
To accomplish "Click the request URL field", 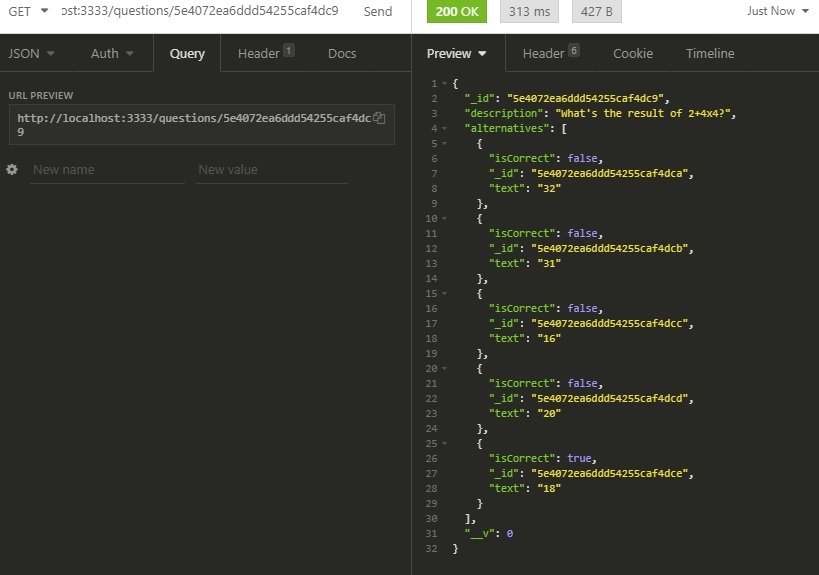I will [200, 11].
